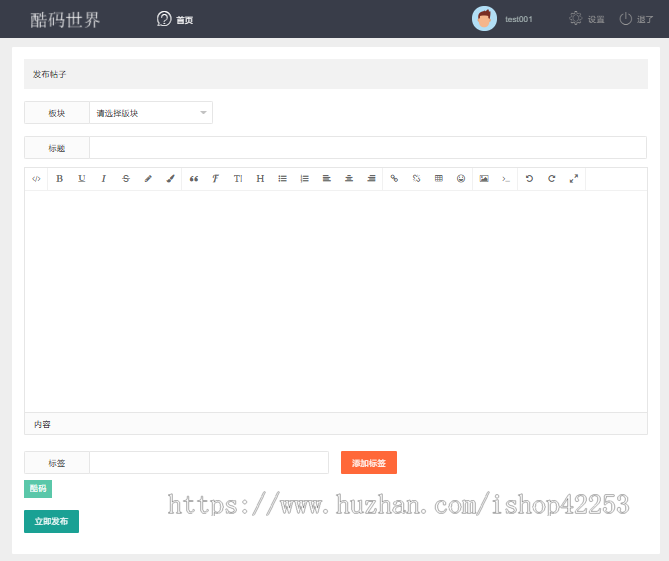Remove the 酷码 tag chip
This screenshot has height=561, width=669.
pos(38,489)
